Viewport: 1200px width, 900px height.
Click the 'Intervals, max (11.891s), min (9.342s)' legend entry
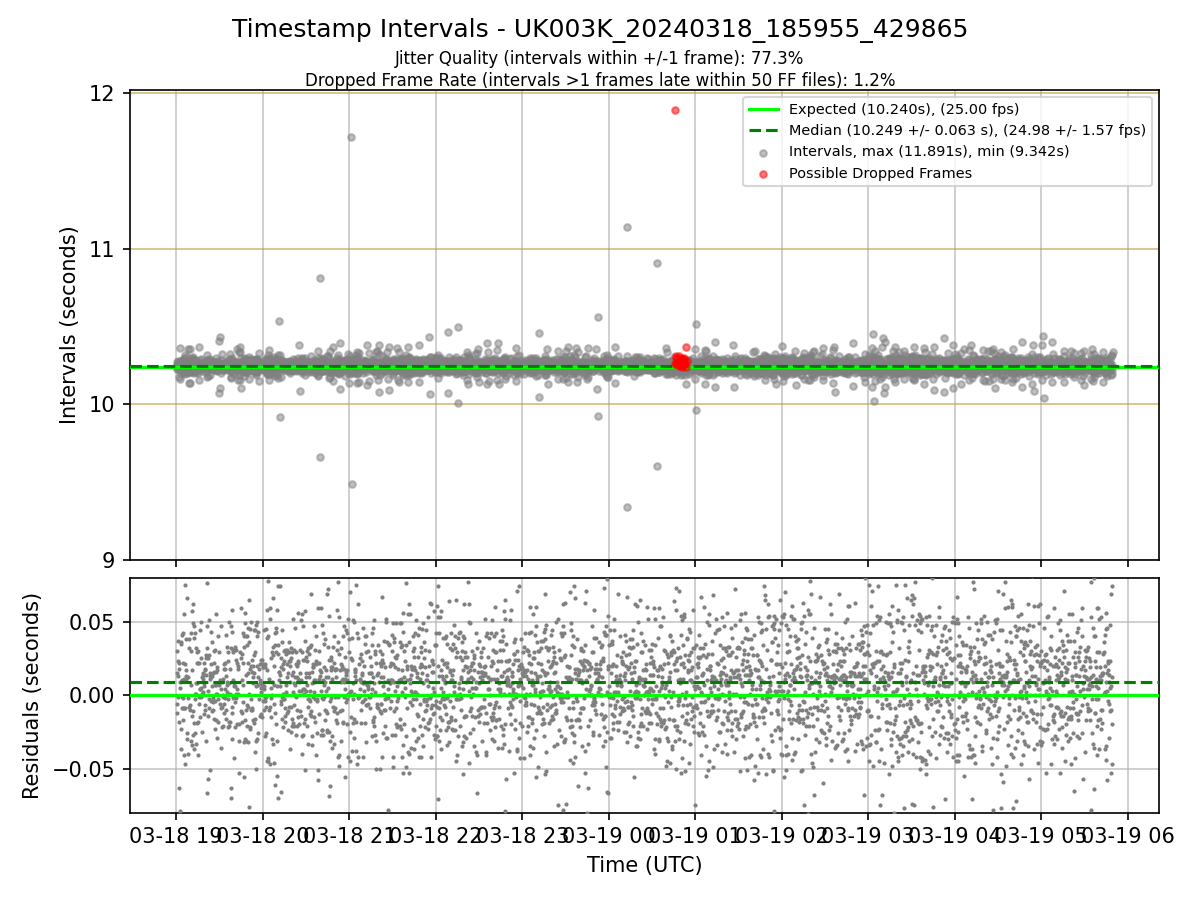tap(929, 152)
